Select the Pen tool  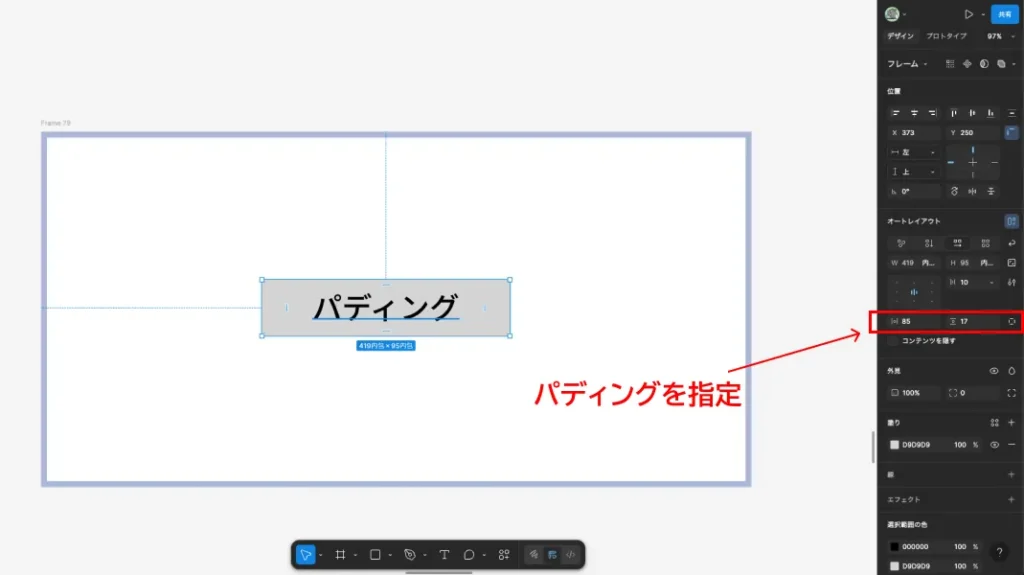[409, 554]
